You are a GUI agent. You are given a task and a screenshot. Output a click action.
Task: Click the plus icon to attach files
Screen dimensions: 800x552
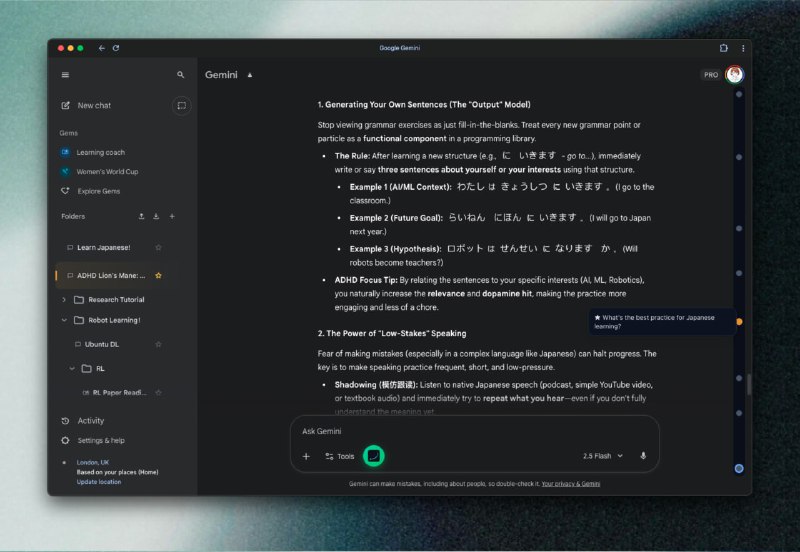306,456
